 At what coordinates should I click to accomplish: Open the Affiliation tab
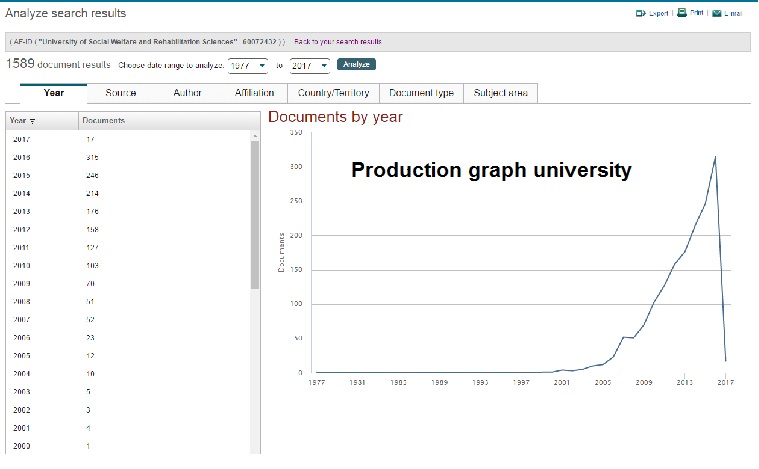254,93
